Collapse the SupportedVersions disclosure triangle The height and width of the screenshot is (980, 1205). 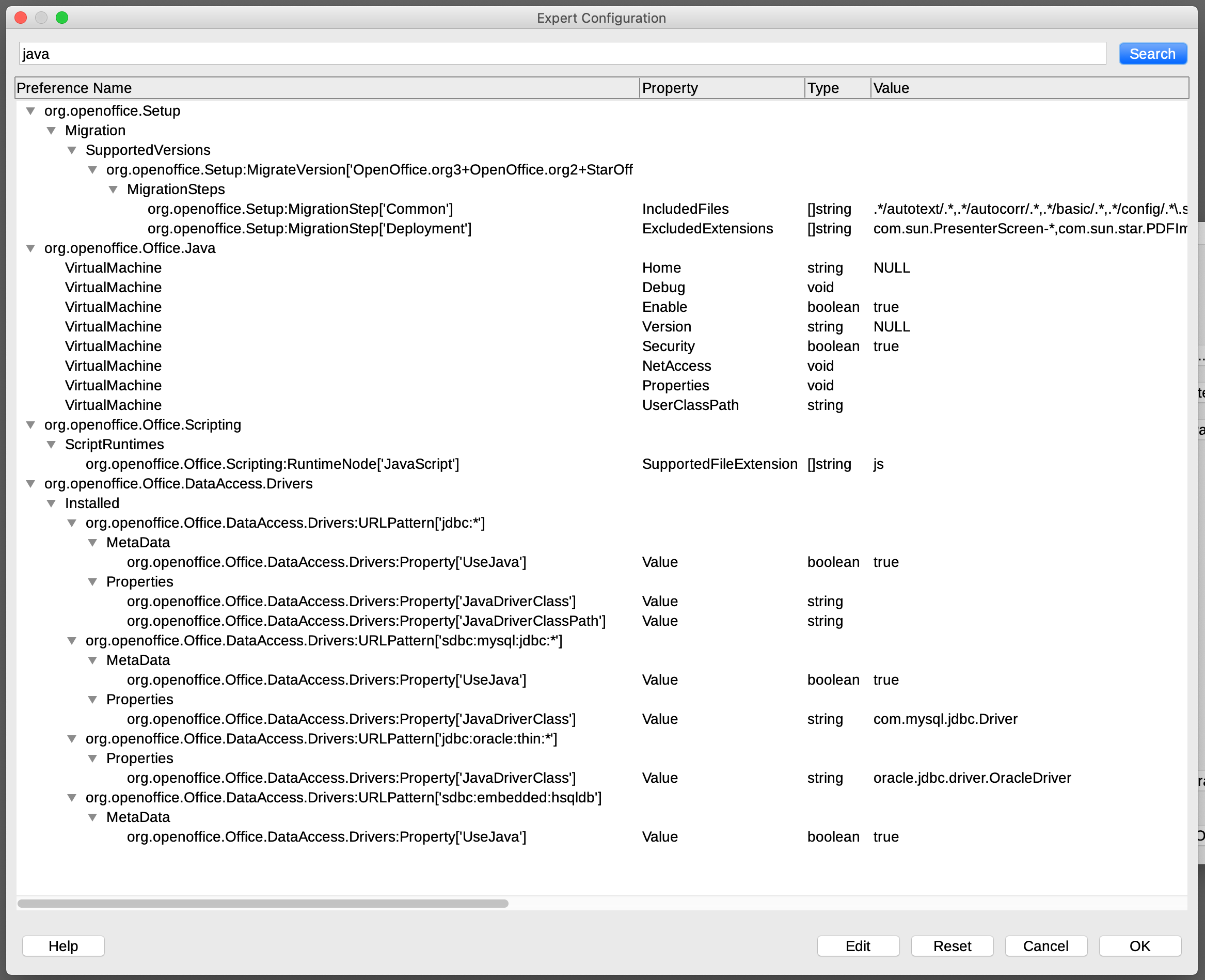tap(72, 150)
